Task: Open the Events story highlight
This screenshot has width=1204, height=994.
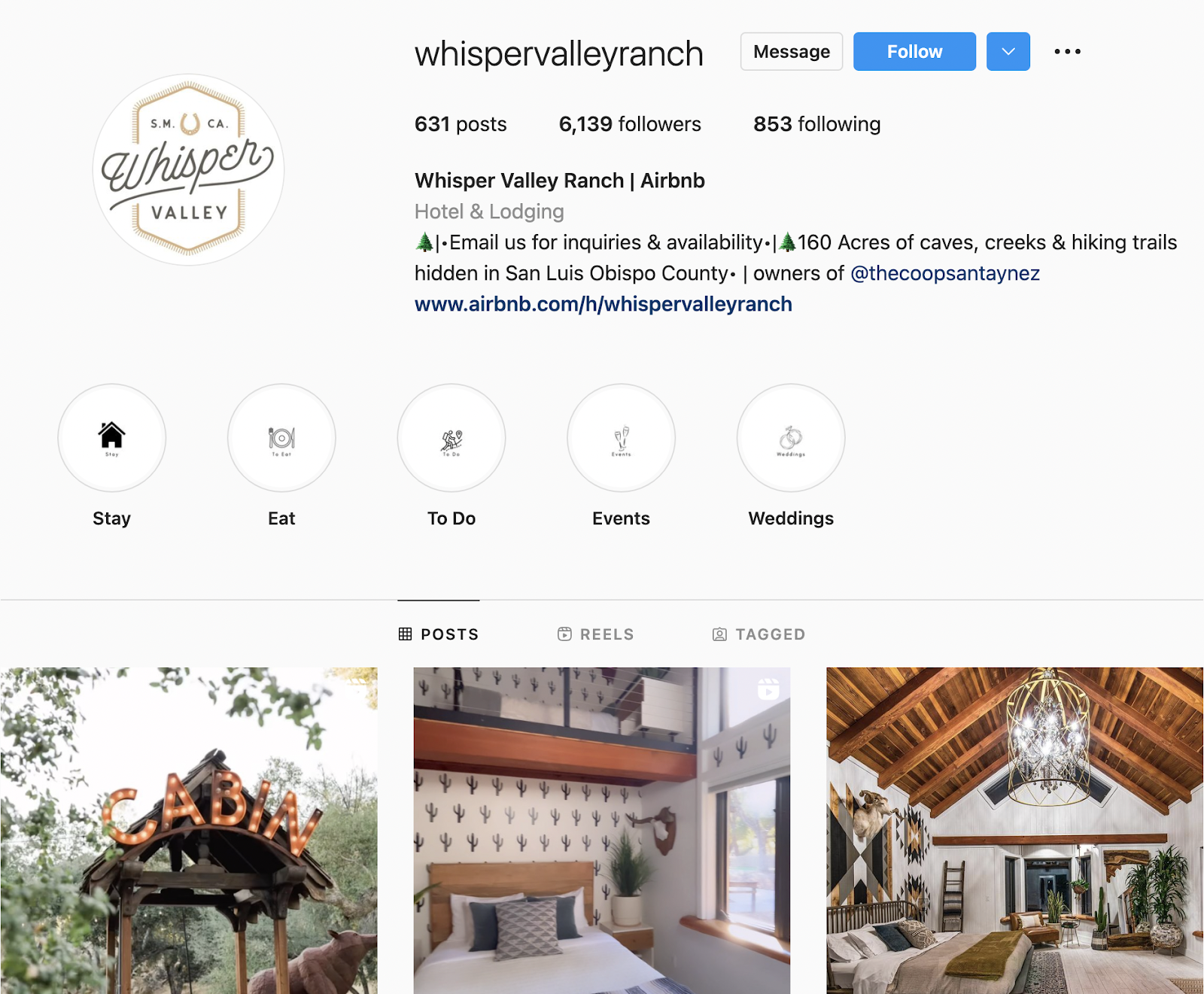Action: coord(621,438)
